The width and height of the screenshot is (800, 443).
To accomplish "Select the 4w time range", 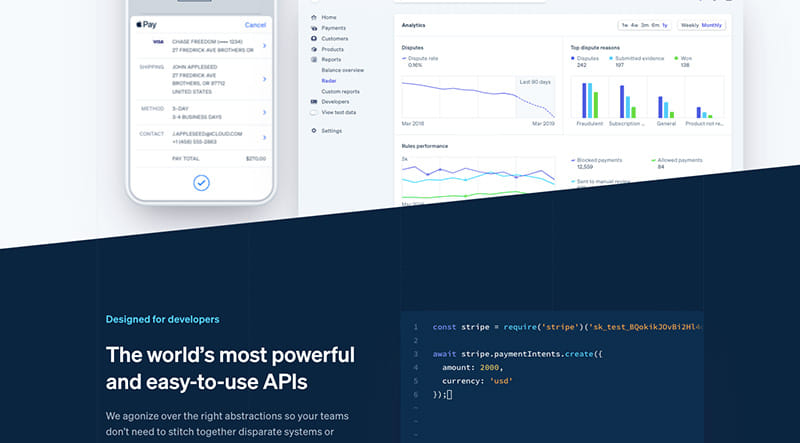I will click(x=634, y=25).
